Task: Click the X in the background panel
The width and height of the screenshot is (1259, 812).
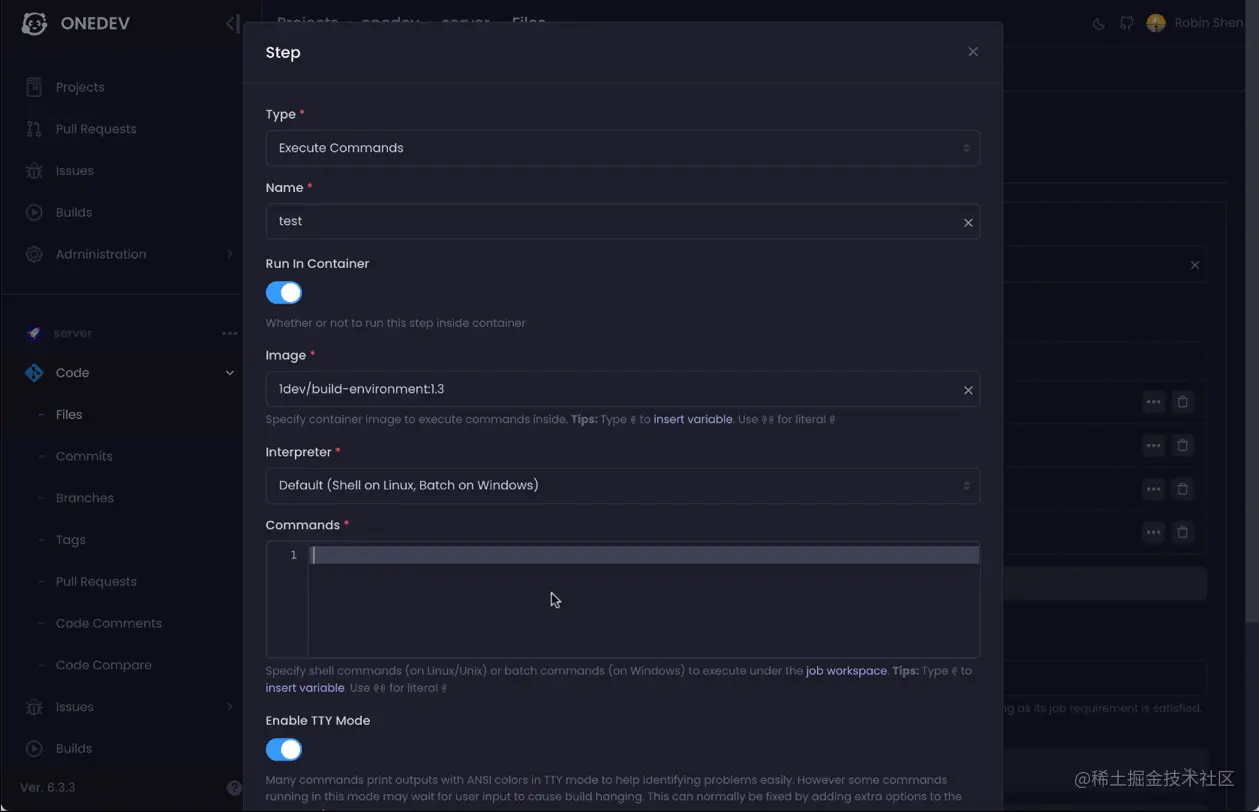Action: [1195, 265]
